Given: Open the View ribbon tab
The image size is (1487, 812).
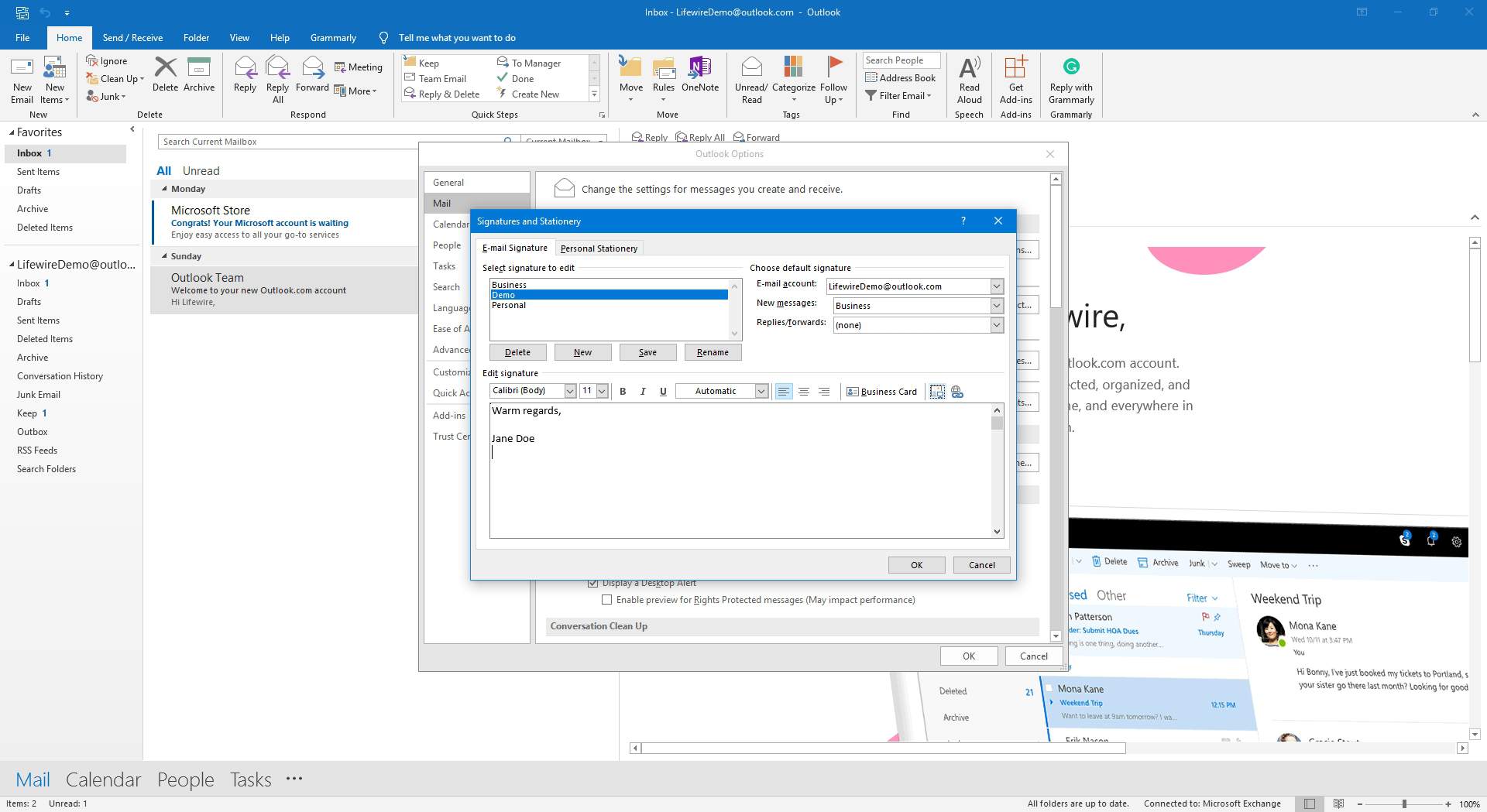Looking at the screenshot, I should (x=239, y=37).
